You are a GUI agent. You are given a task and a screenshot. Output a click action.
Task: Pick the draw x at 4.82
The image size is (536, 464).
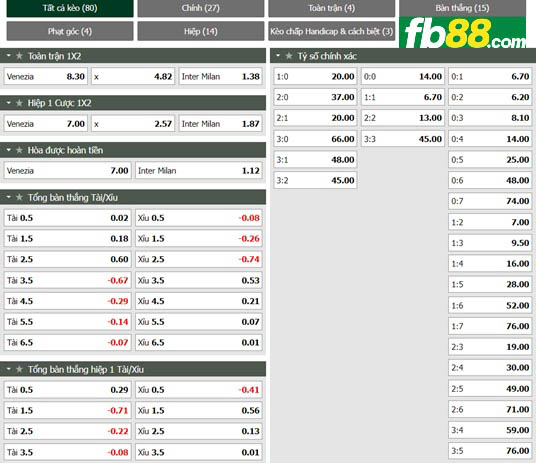point(133,76)
